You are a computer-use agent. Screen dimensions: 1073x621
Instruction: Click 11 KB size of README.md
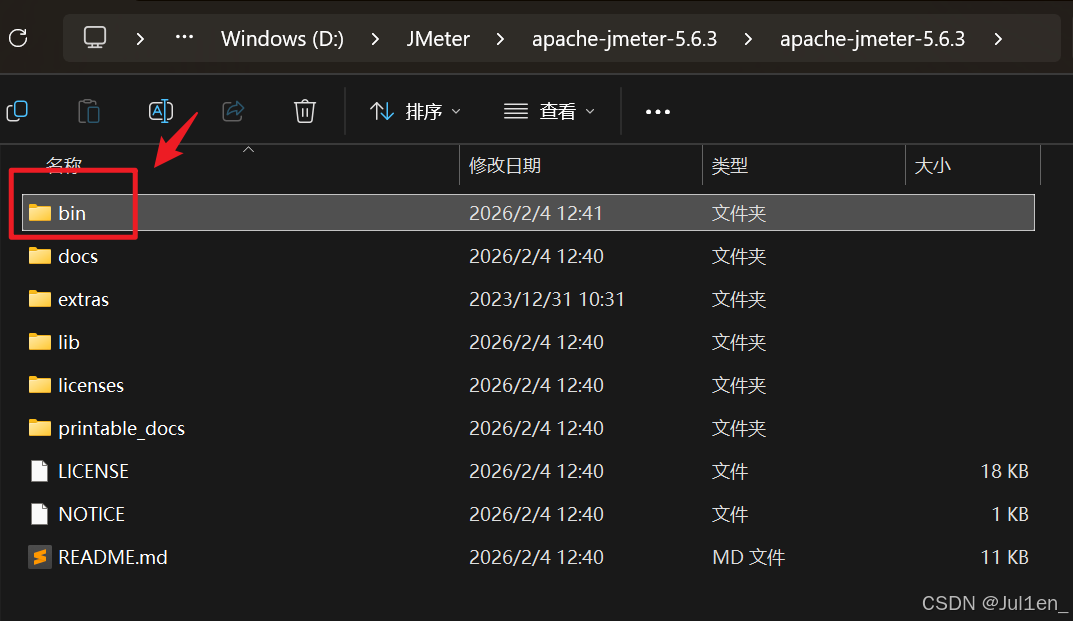click(1005, 557)
